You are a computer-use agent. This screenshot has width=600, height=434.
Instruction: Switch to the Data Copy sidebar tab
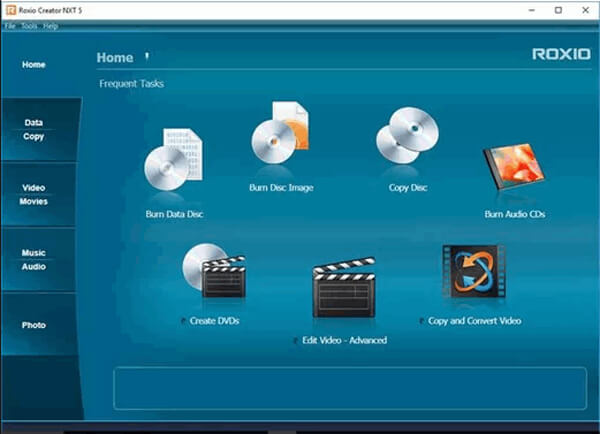pos(40,129)
